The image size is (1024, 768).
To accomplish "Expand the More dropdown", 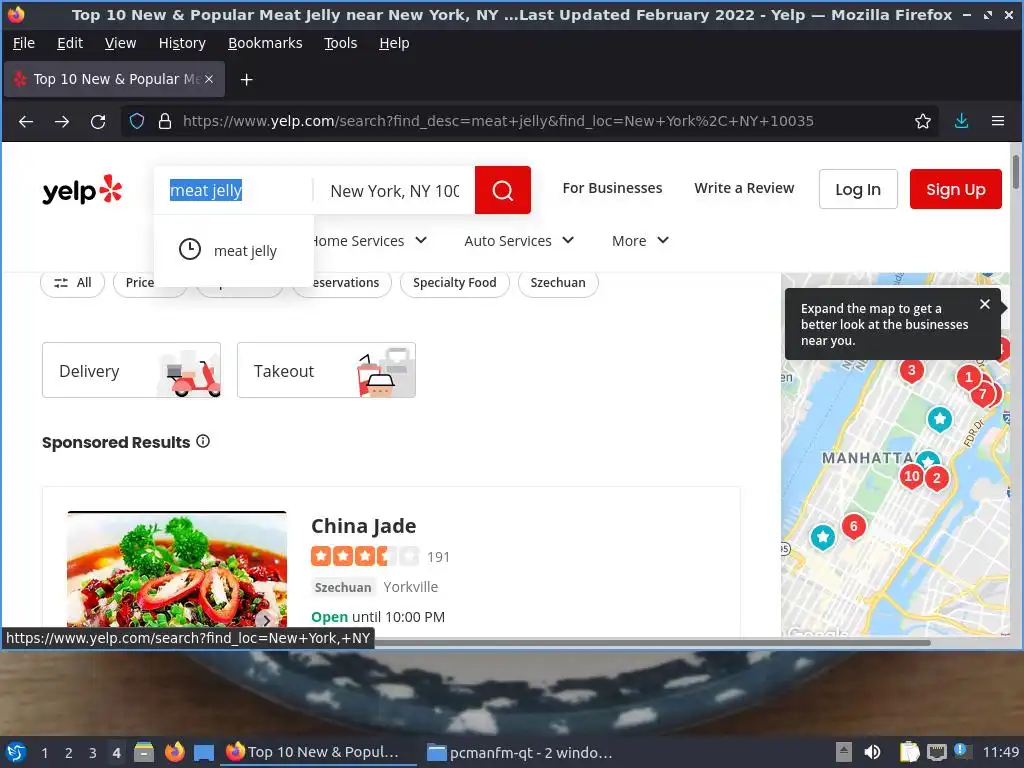I will tap(640, 241).
